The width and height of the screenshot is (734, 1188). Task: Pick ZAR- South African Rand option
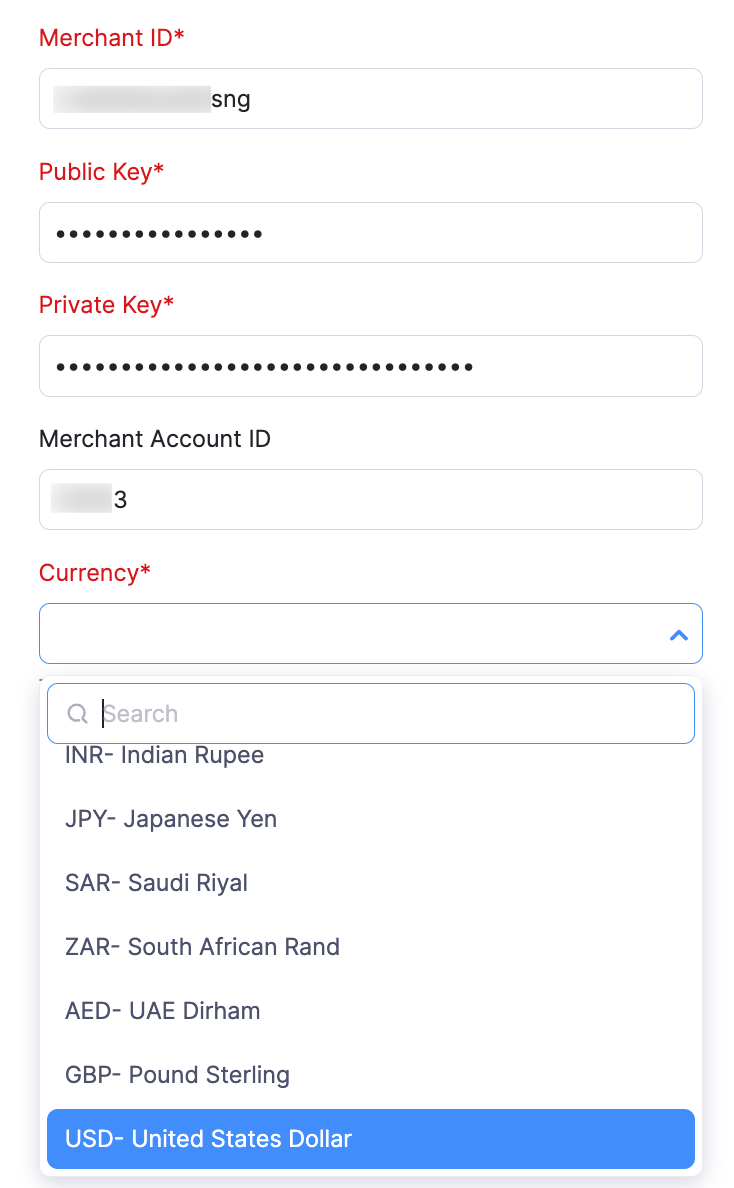coord(203,947)
